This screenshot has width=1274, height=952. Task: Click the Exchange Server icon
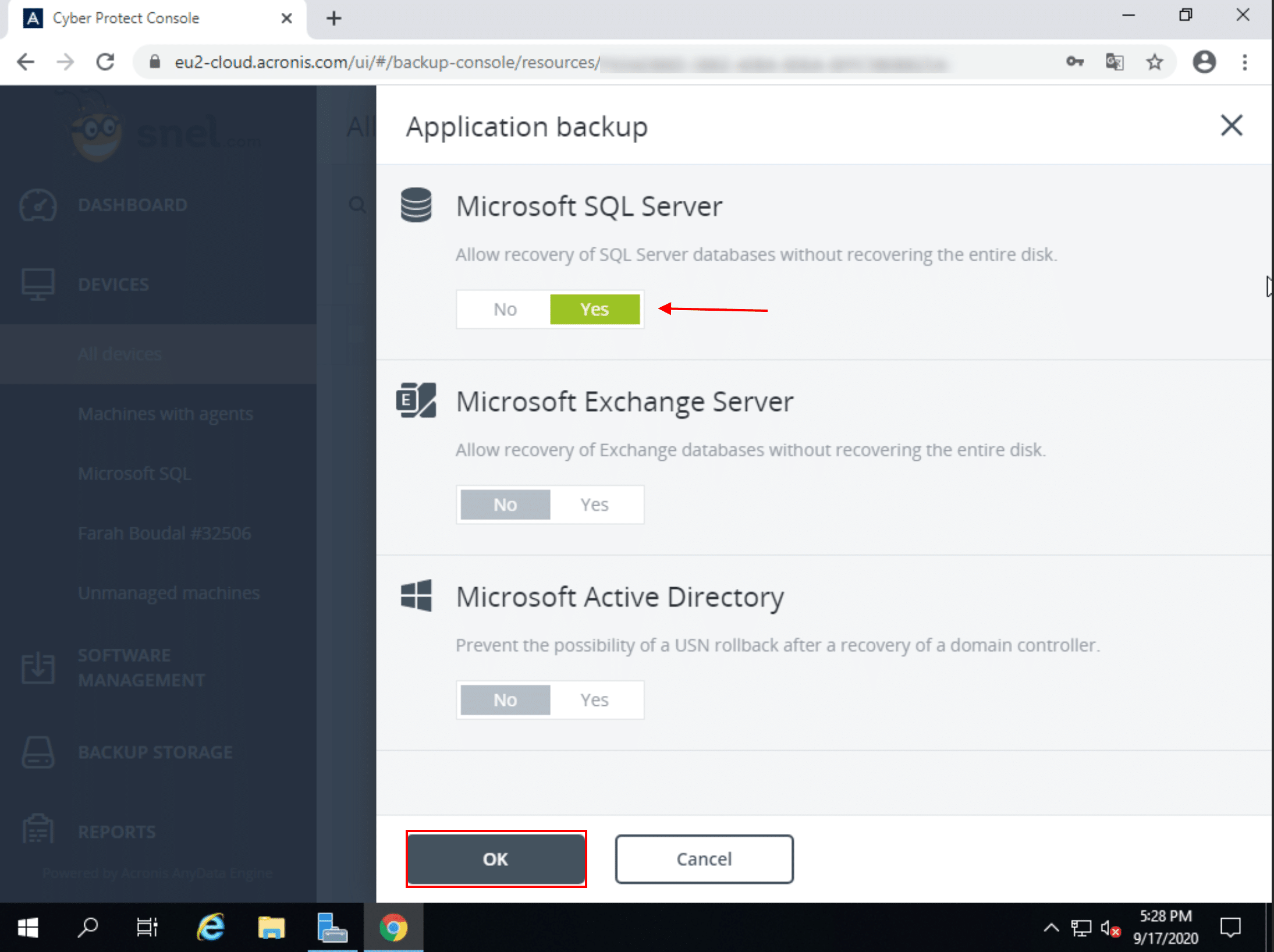416,400
